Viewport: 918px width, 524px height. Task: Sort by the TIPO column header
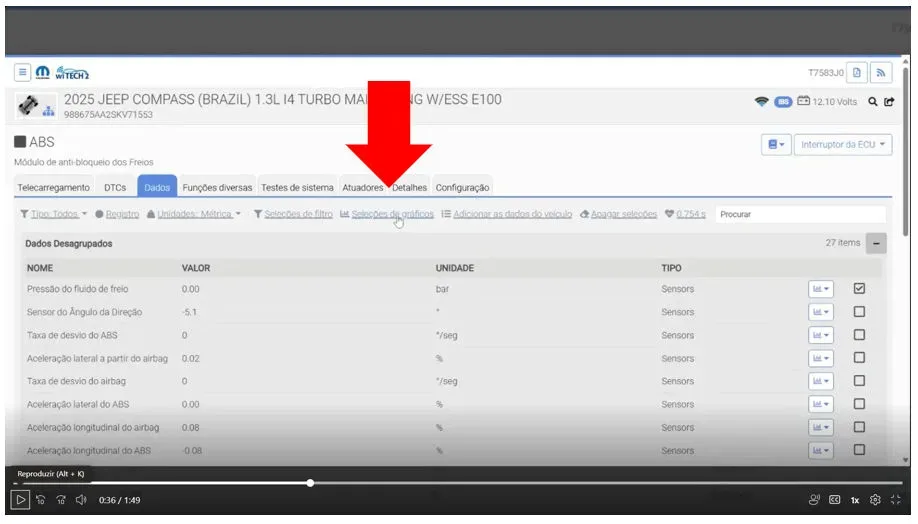(672, 268)
